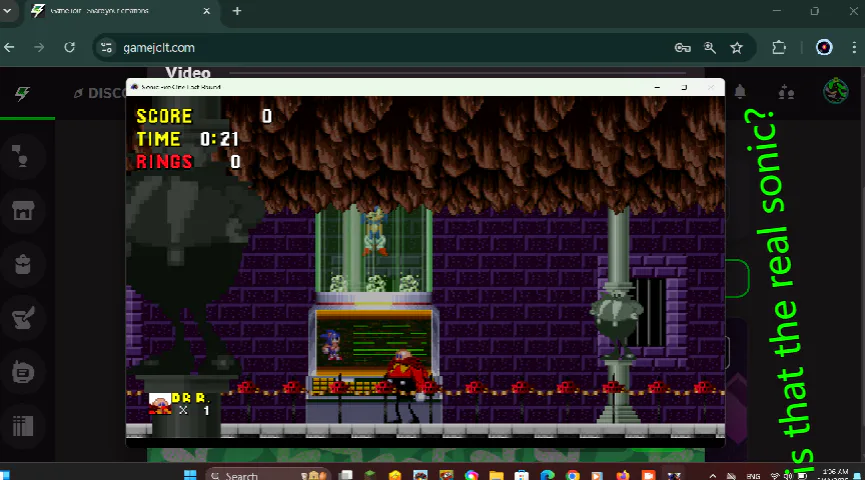This screenshot has height=480, width=865.
Task: Open Microsoft Edge on the taskbar
Action: point(547,475)
